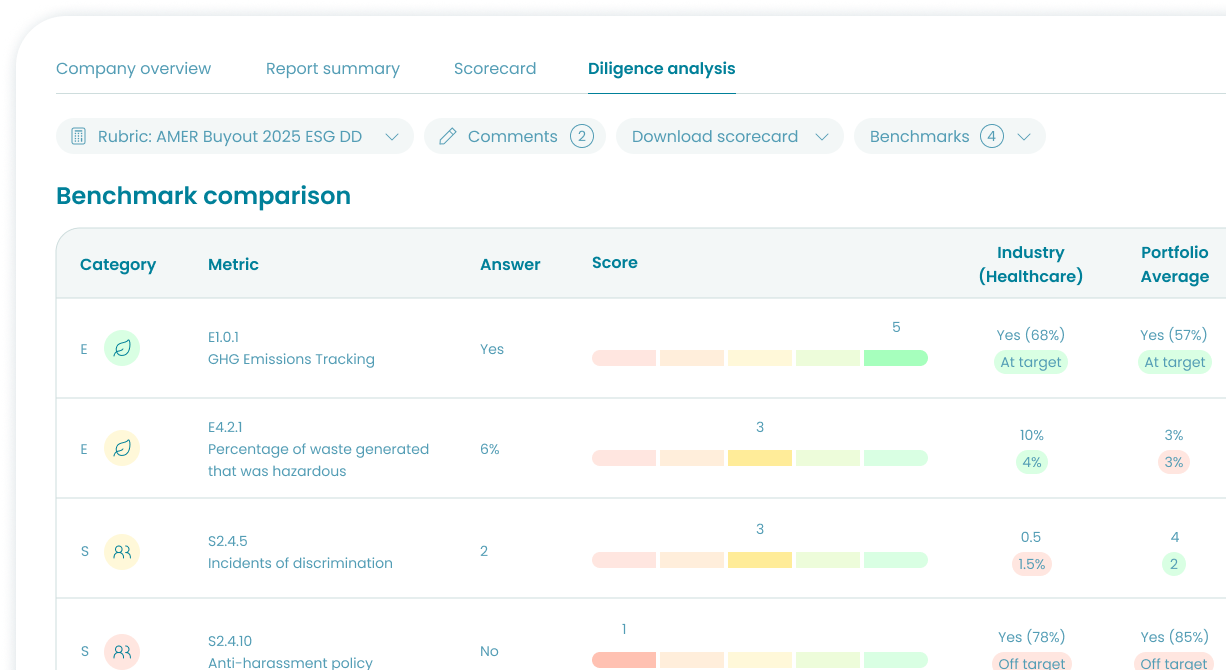Click the people icon for Incidents of discrimination
This screenshot has height=670, width=1226.
pyautogui.click(x=122, y=551)
